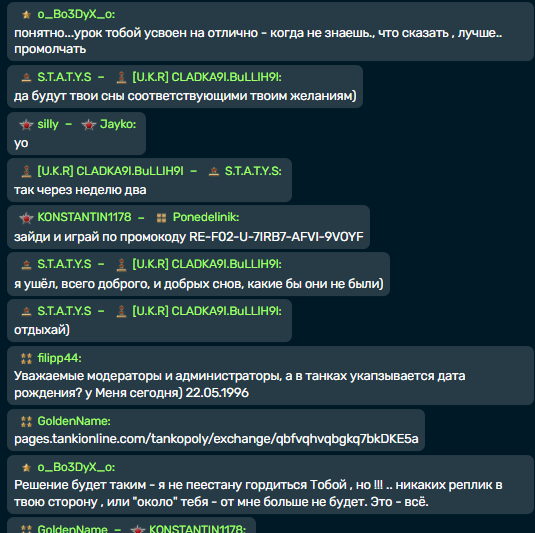
Task: Click the red star icon beside silly
Action: pyautogui.click(x=26, y=125)
